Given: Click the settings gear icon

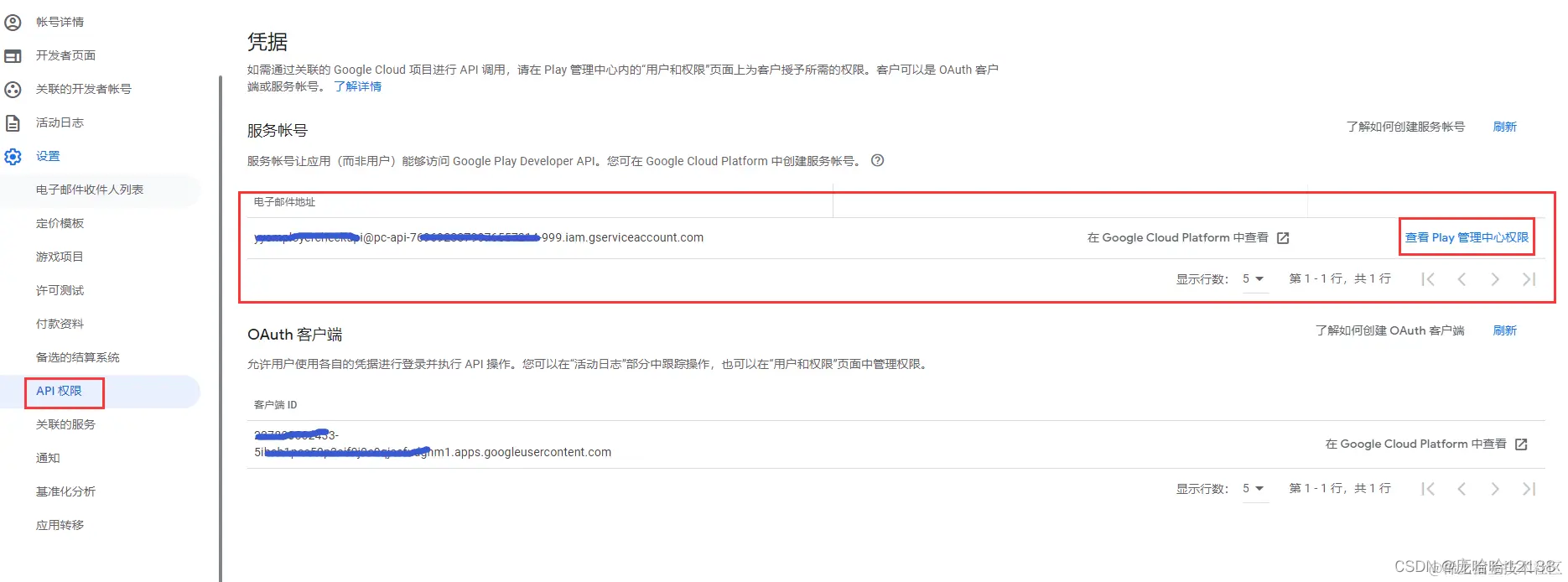Looking at the screenshot, I should [13, 156].
